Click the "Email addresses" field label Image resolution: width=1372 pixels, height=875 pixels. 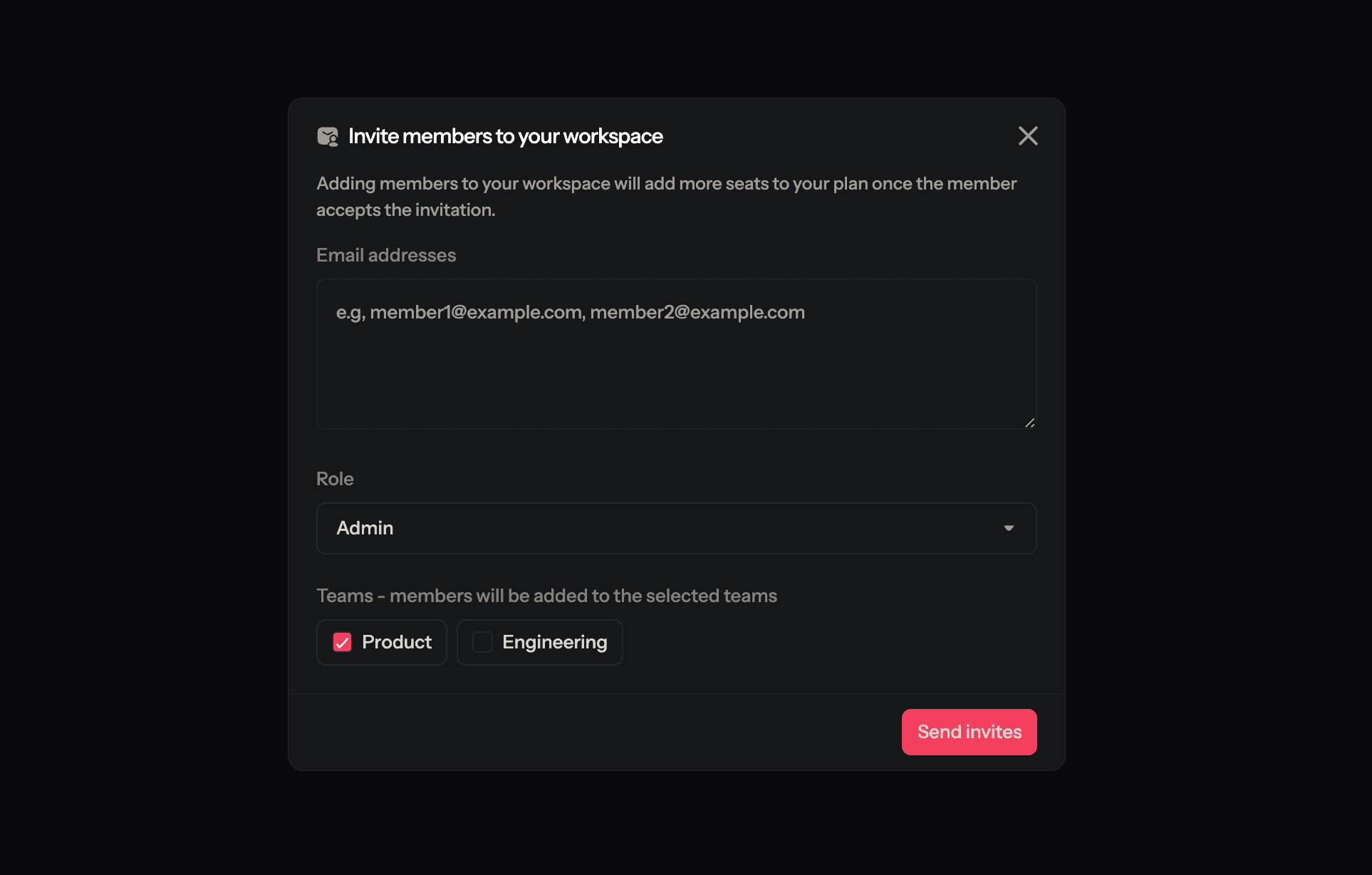coord(386,255)
